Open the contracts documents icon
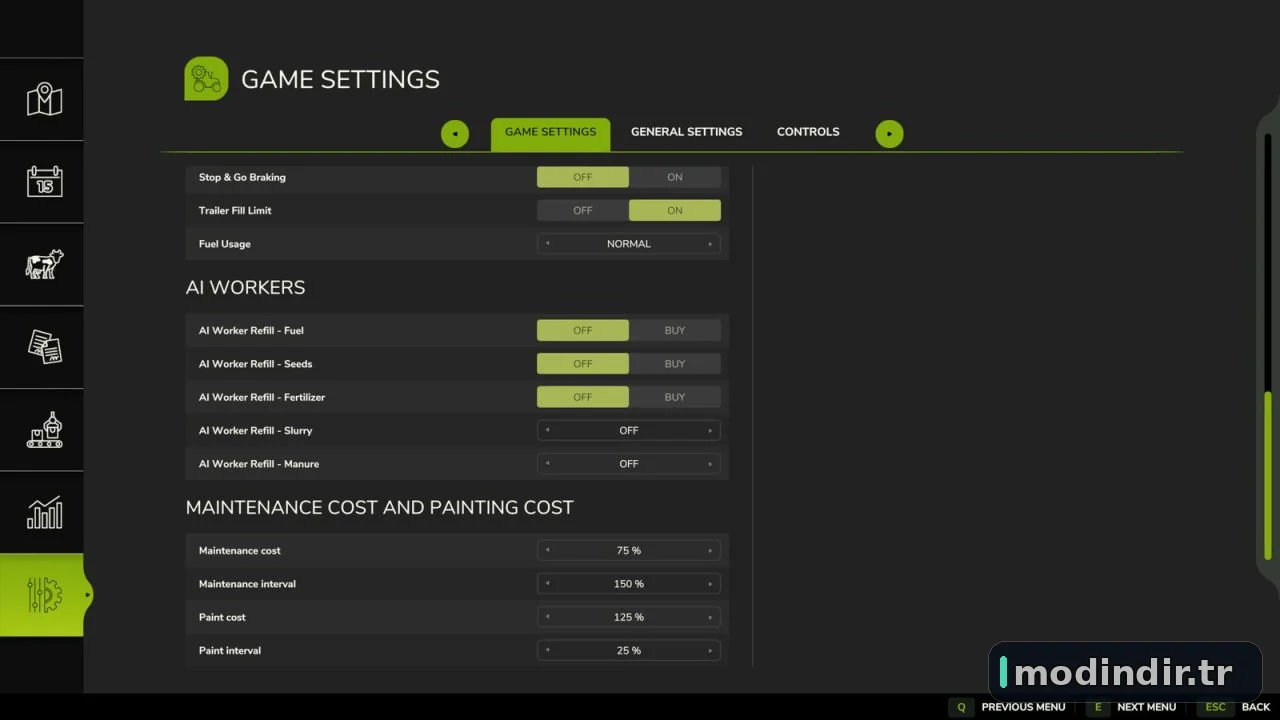The height and width of the screenshot is (720, 1280). click(44, 347)
